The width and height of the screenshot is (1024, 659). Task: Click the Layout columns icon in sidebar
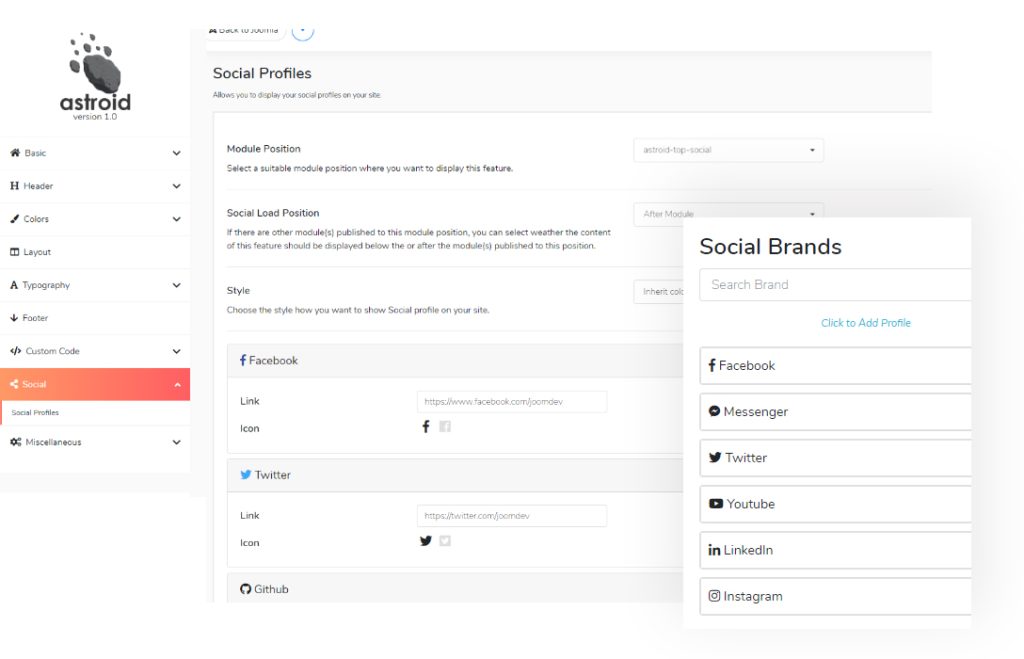pos(14,252)
